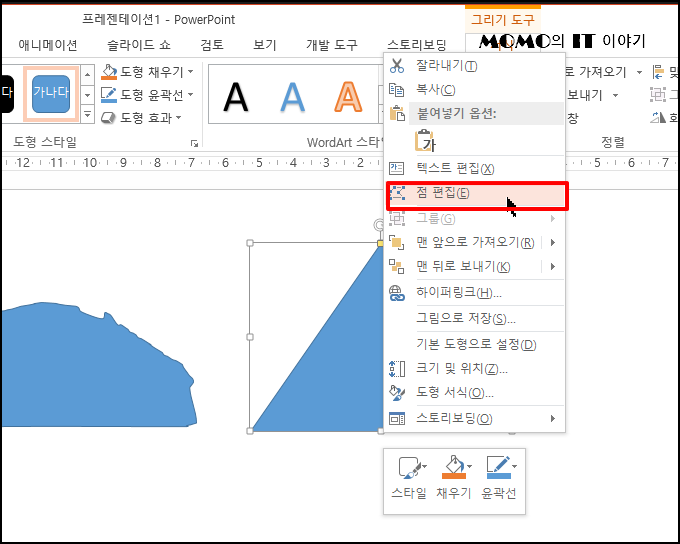This screenshot has height=544, width=680.
Task: Select 기본 도형으로 설정(D) entry
Action: (476, 344)
